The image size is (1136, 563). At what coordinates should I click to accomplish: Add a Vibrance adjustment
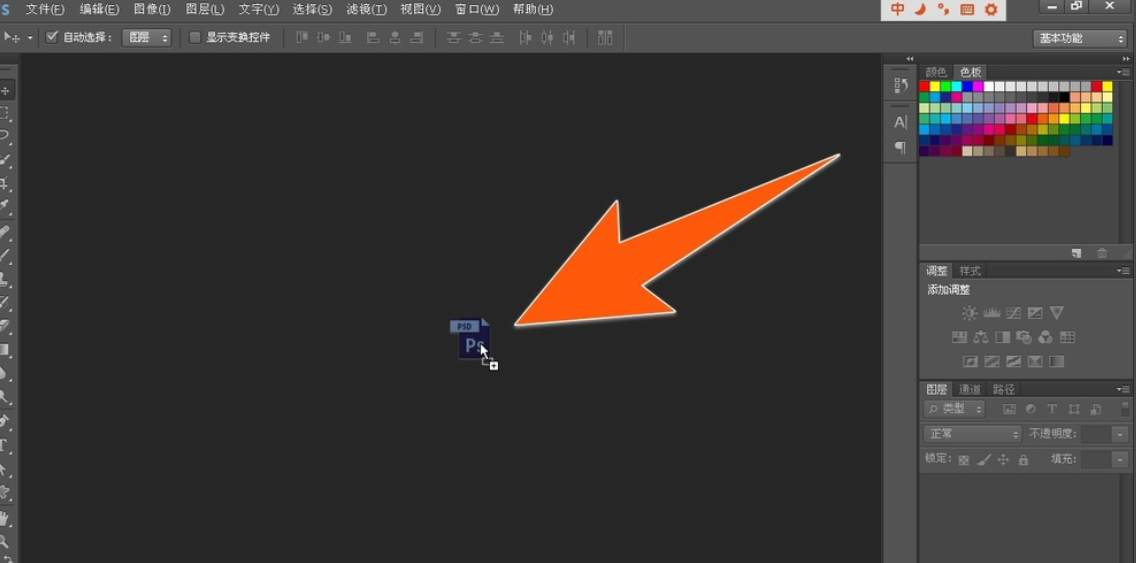tap(1056, 313)
